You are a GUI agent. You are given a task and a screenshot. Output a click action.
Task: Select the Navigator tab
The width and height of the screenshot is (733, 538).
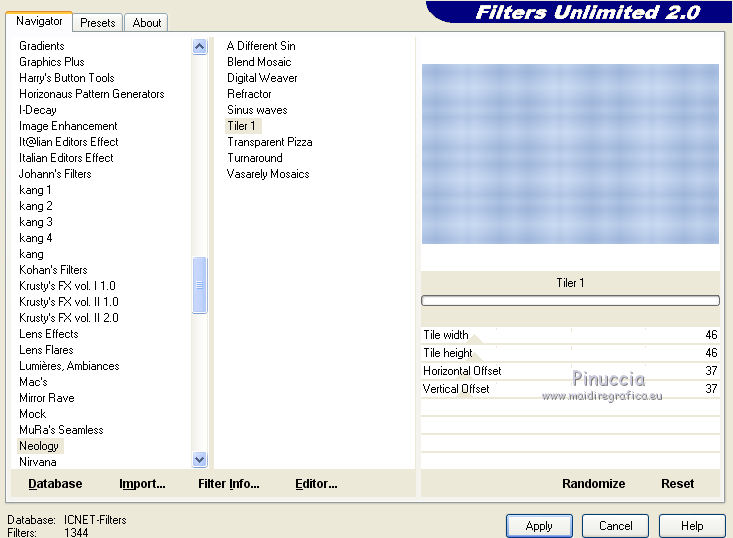point(39,21)
